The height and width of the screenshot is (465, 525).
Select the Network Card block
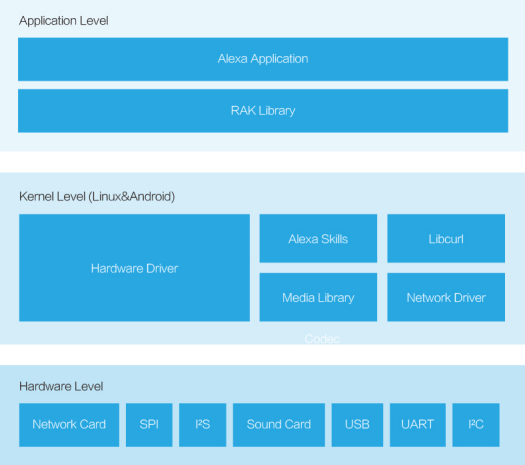tap(69, 425)
